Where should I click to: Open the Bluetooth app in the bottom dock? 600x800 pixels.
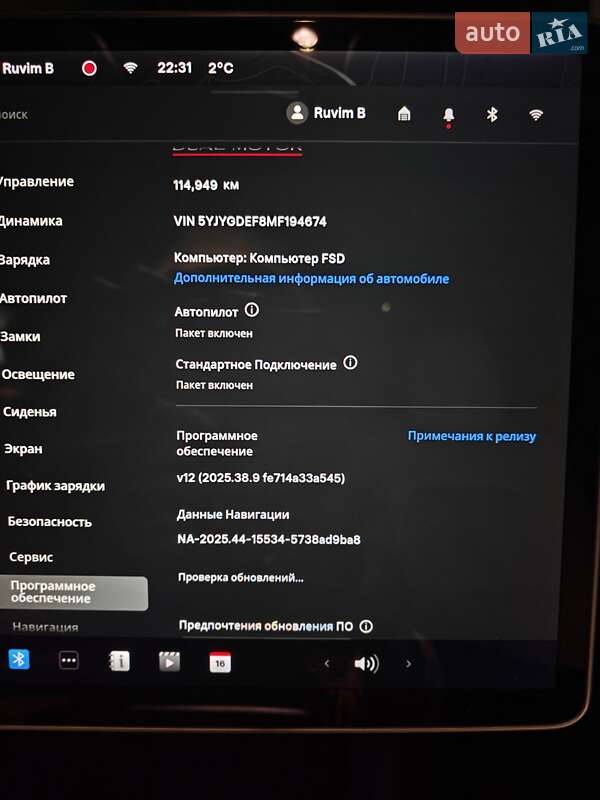(x=19, y=659)
